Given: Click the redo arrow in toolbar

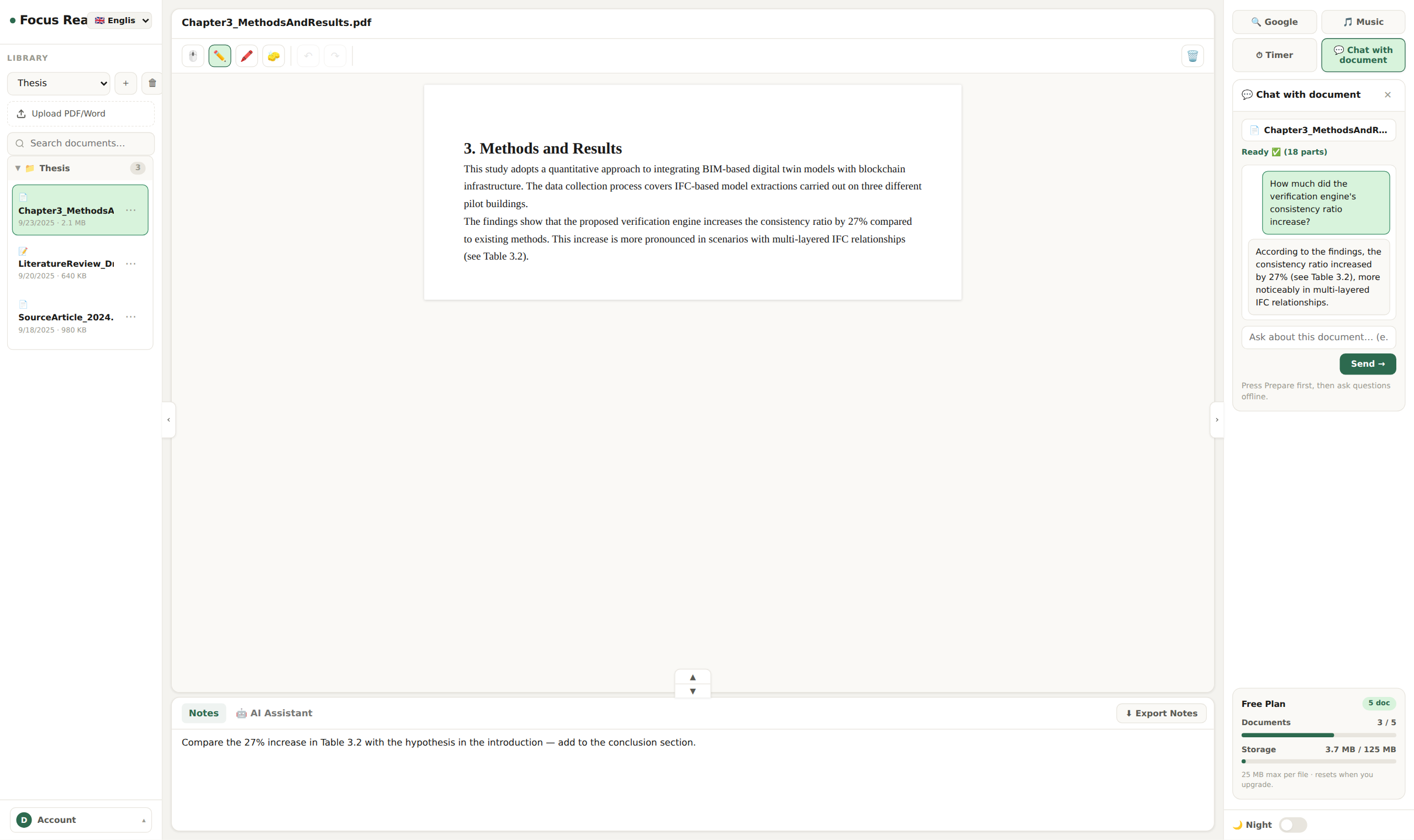Looking at the screenshot, I should pos(335,56).
